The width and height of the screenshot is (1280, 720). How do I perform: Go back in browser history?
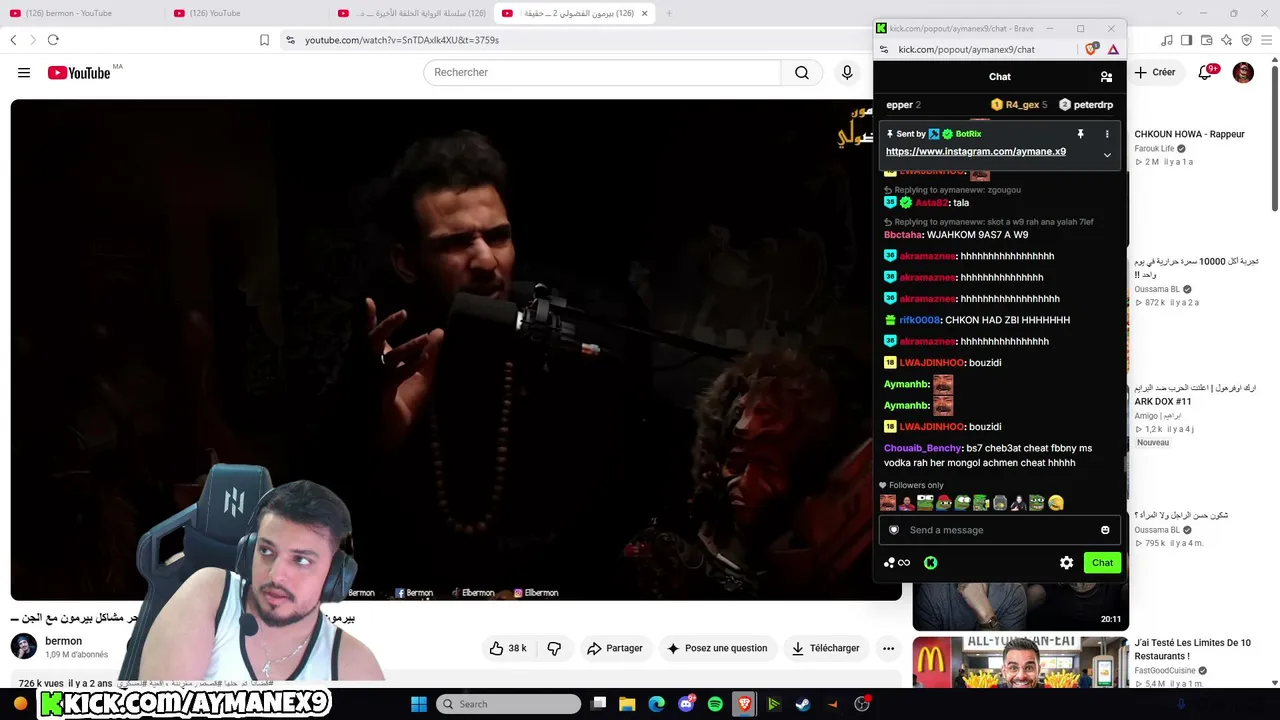pyautogui.click(x=13, y=40)
